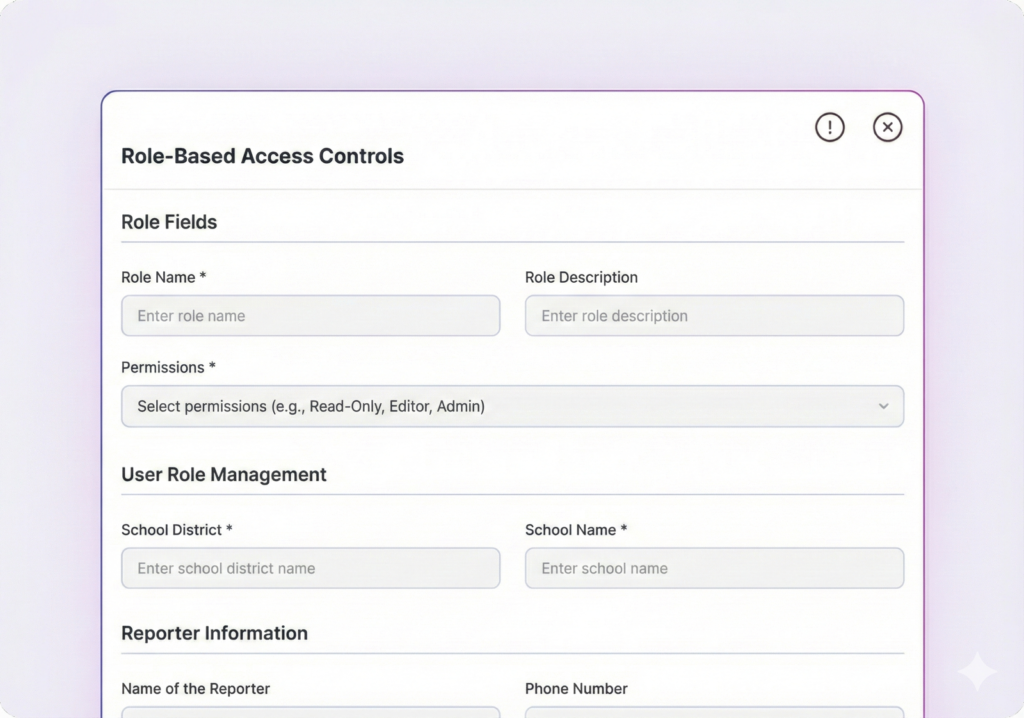The image size is (1024, 718).
Task: Click the Phone Number label
Action: pos(576,688)
